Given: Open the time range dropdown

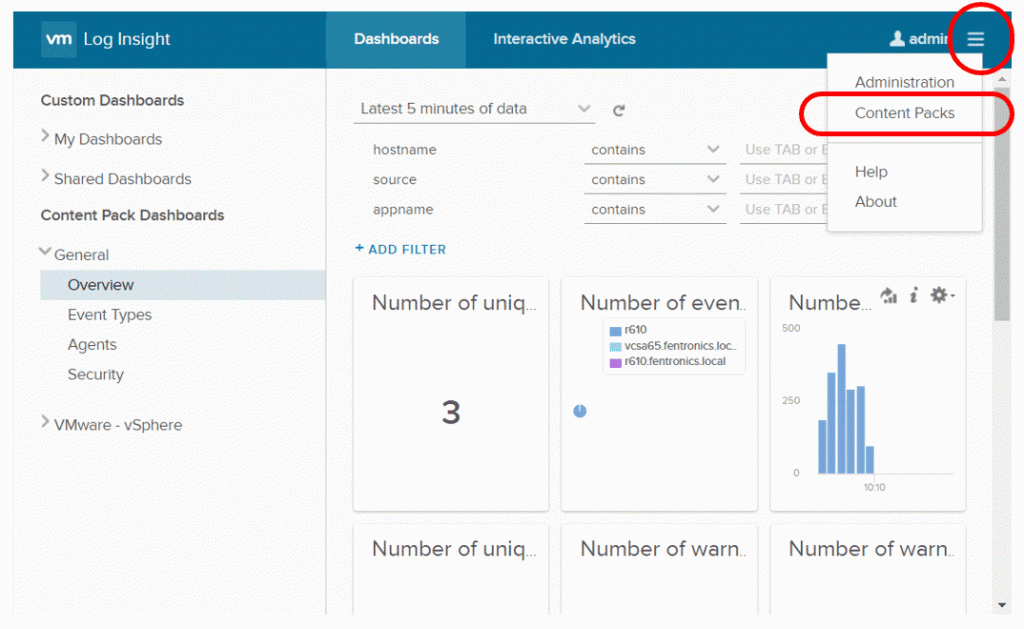Looking at the screenshot, I should pyautogui.click(x=474, y=109).
